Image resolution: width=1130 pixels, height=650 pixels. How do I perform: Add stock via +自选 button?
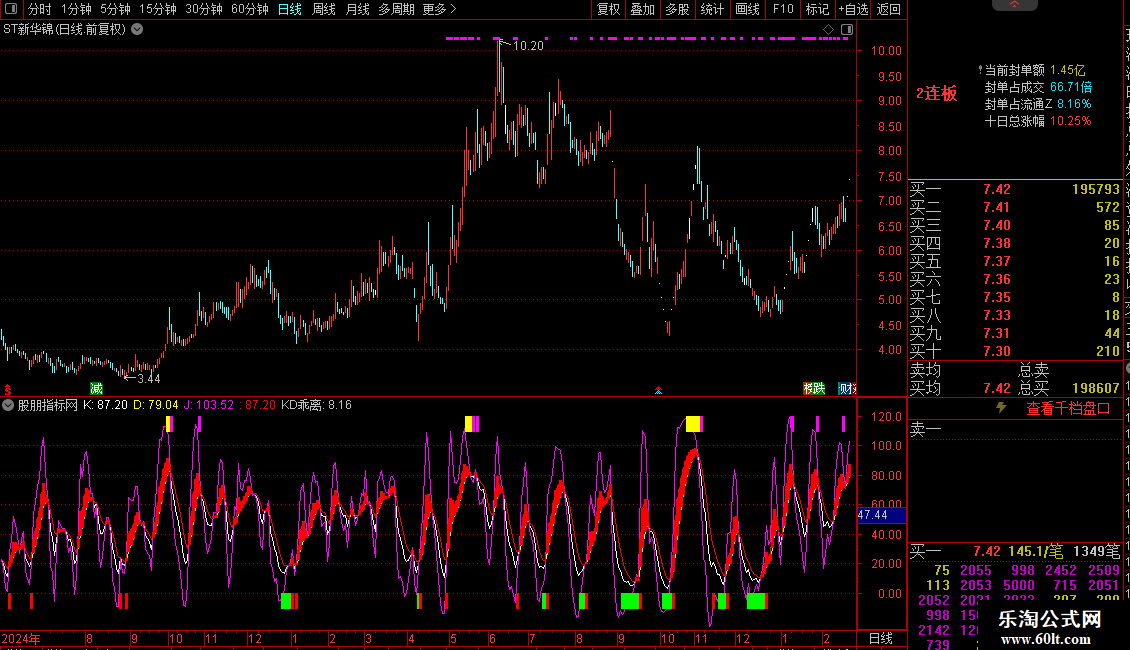click(x=853, y=9)
